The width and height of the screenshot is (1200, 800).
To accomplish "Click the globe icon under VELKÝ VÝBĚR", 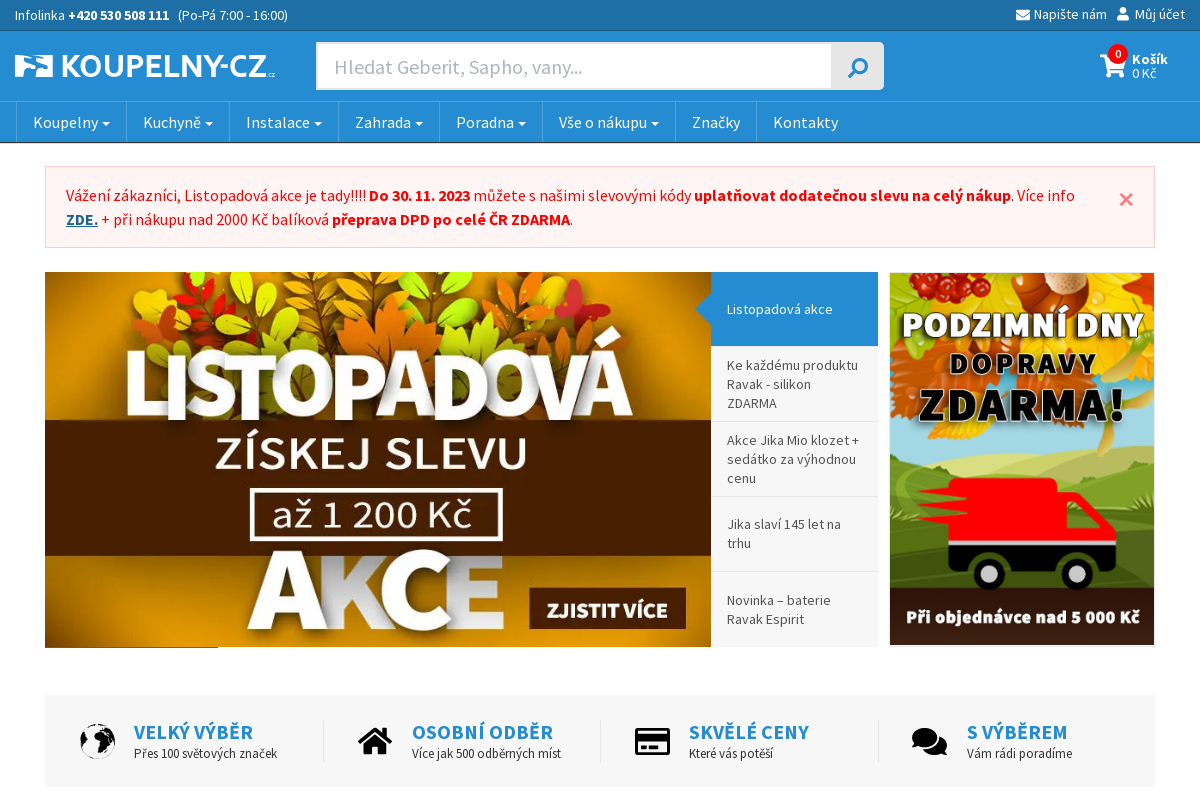I will click(96, 741).
